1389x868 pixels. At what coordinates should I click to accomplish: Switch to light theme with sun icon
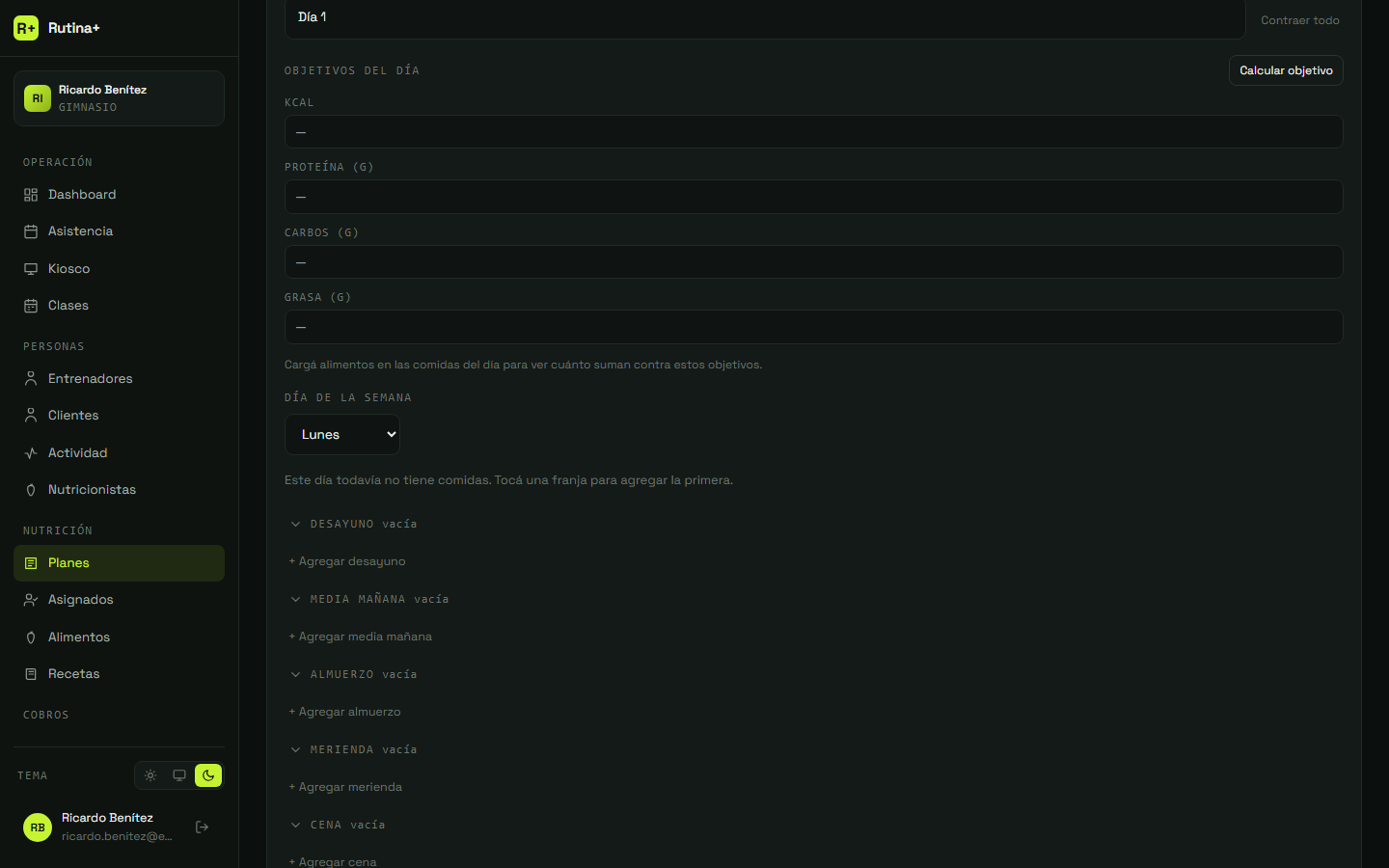click(150, 775)
